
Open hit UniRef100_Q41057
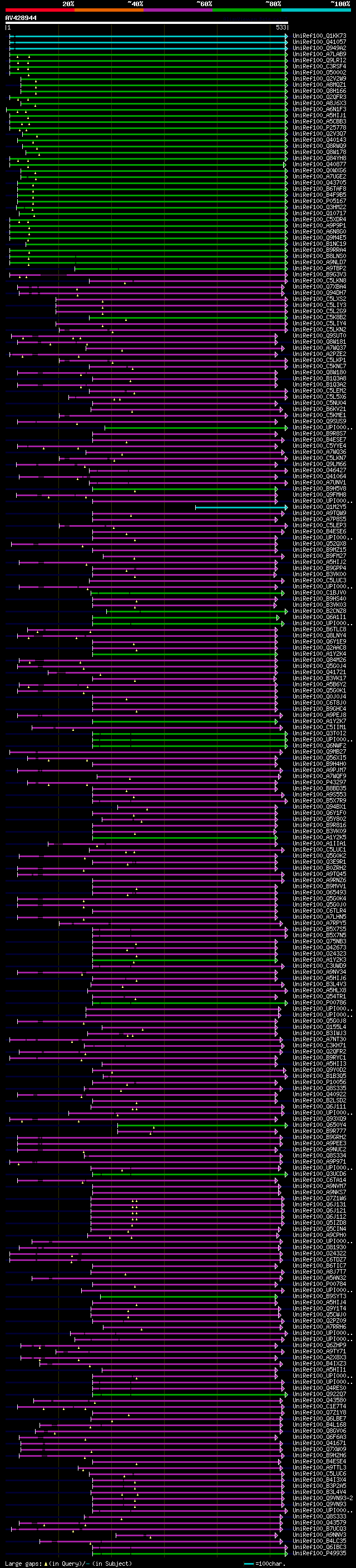click(x=319, y=43)
